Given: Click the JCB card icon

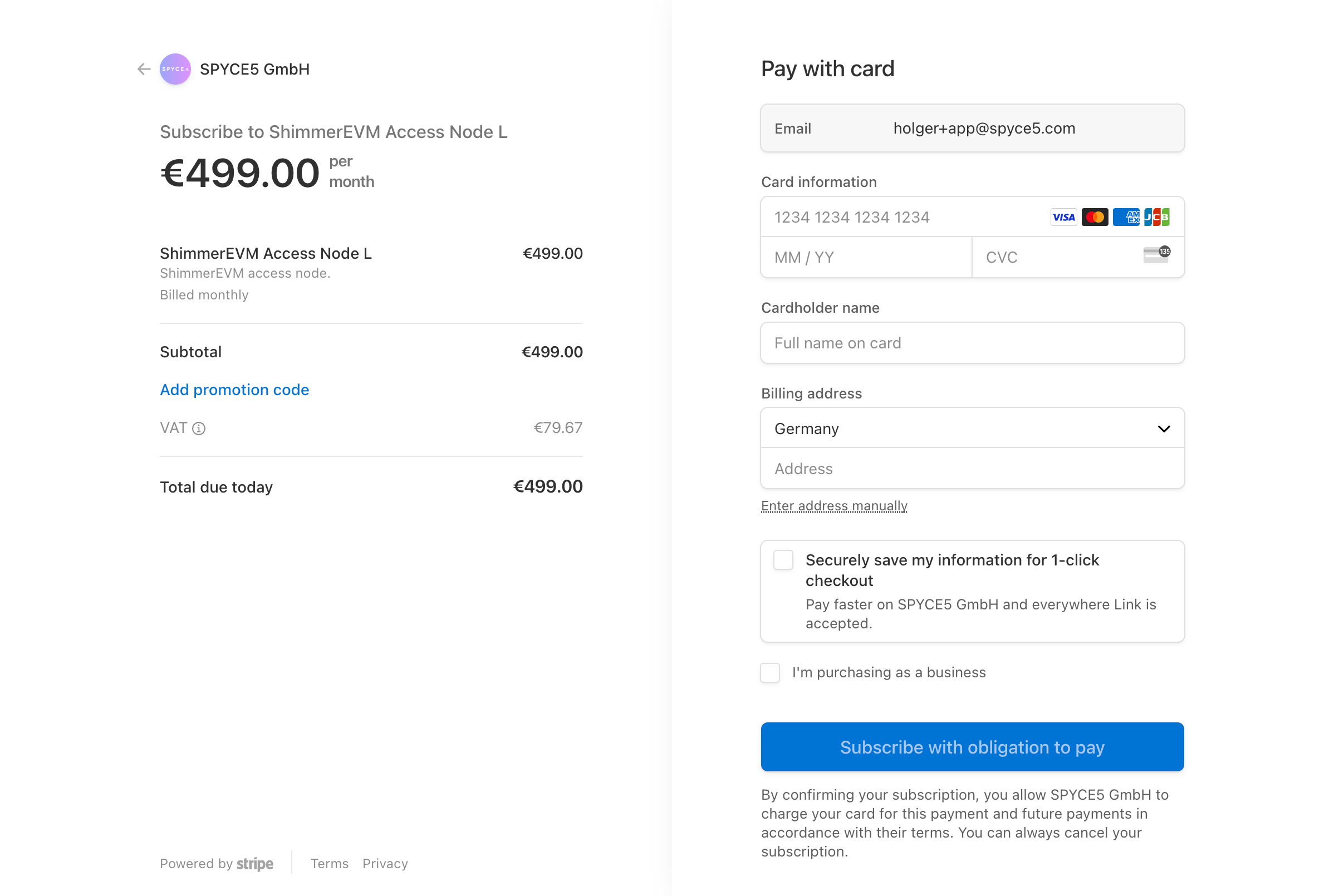Looking at the screenshot, I should (1156, 217).
